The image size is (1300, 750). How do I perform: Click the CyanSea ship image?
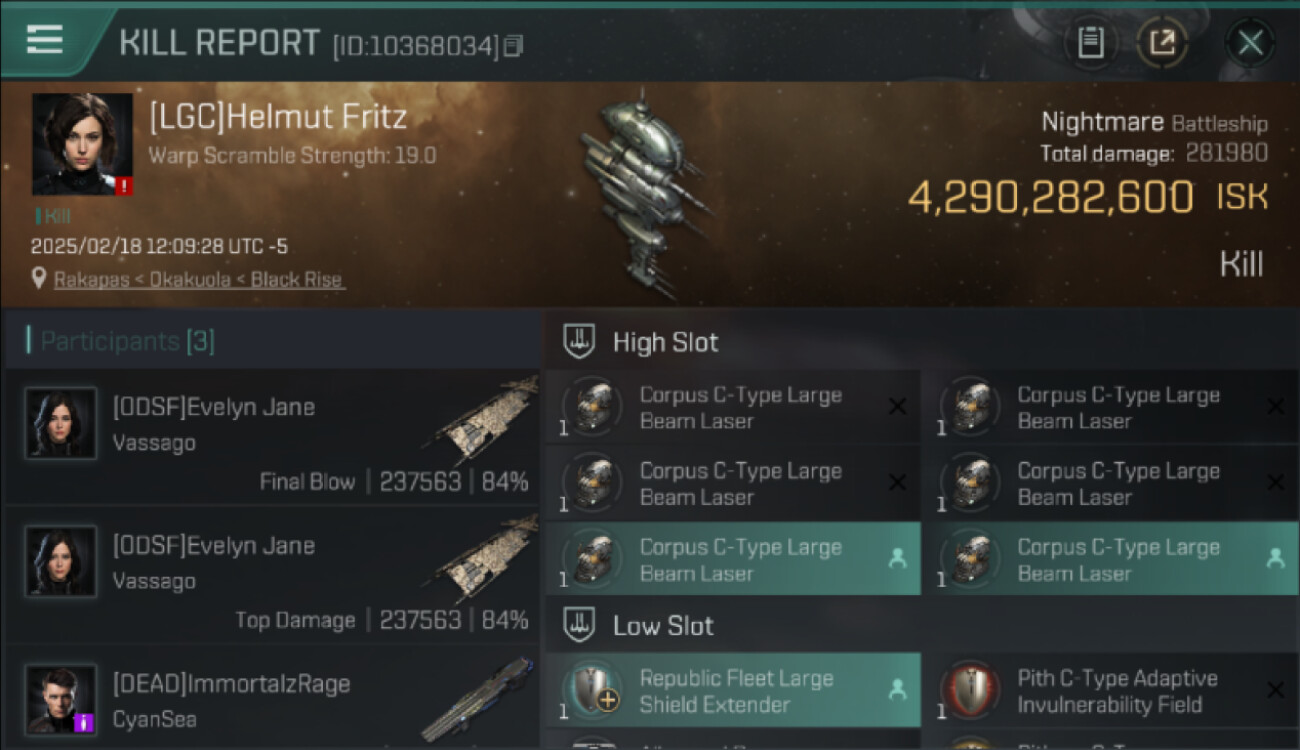point(479,697)
